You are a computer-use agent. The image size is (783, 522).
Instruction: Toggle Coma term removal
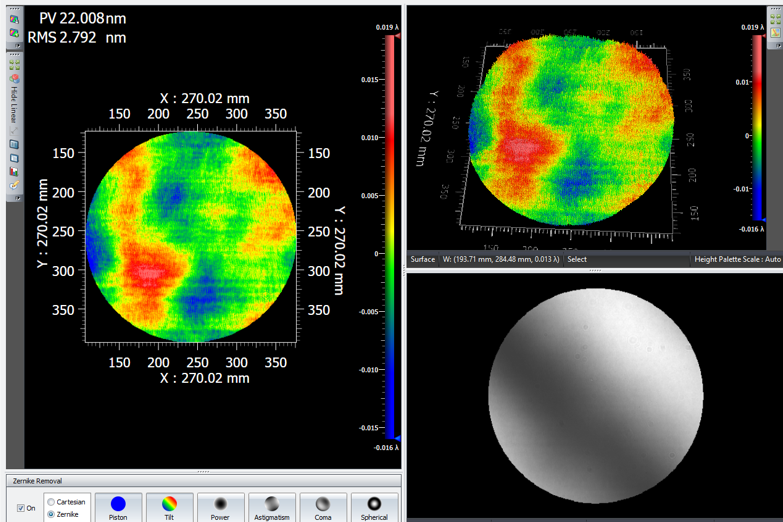coord(322,507)
